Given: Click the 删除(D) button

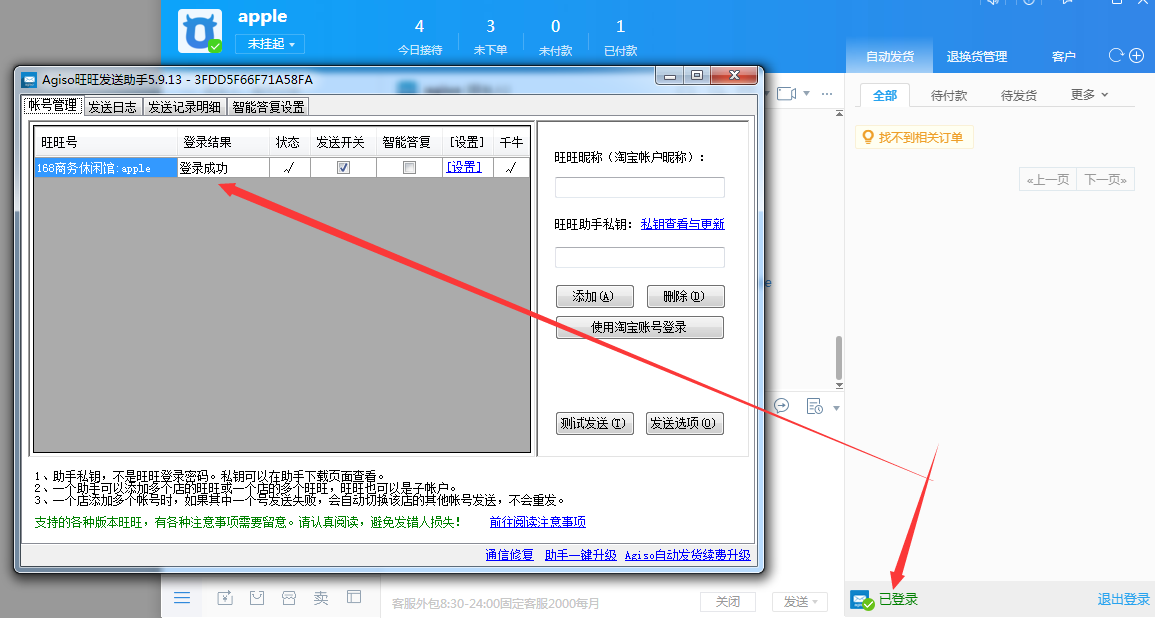Looking at the screenshot, I should click(x=685, y=296).
